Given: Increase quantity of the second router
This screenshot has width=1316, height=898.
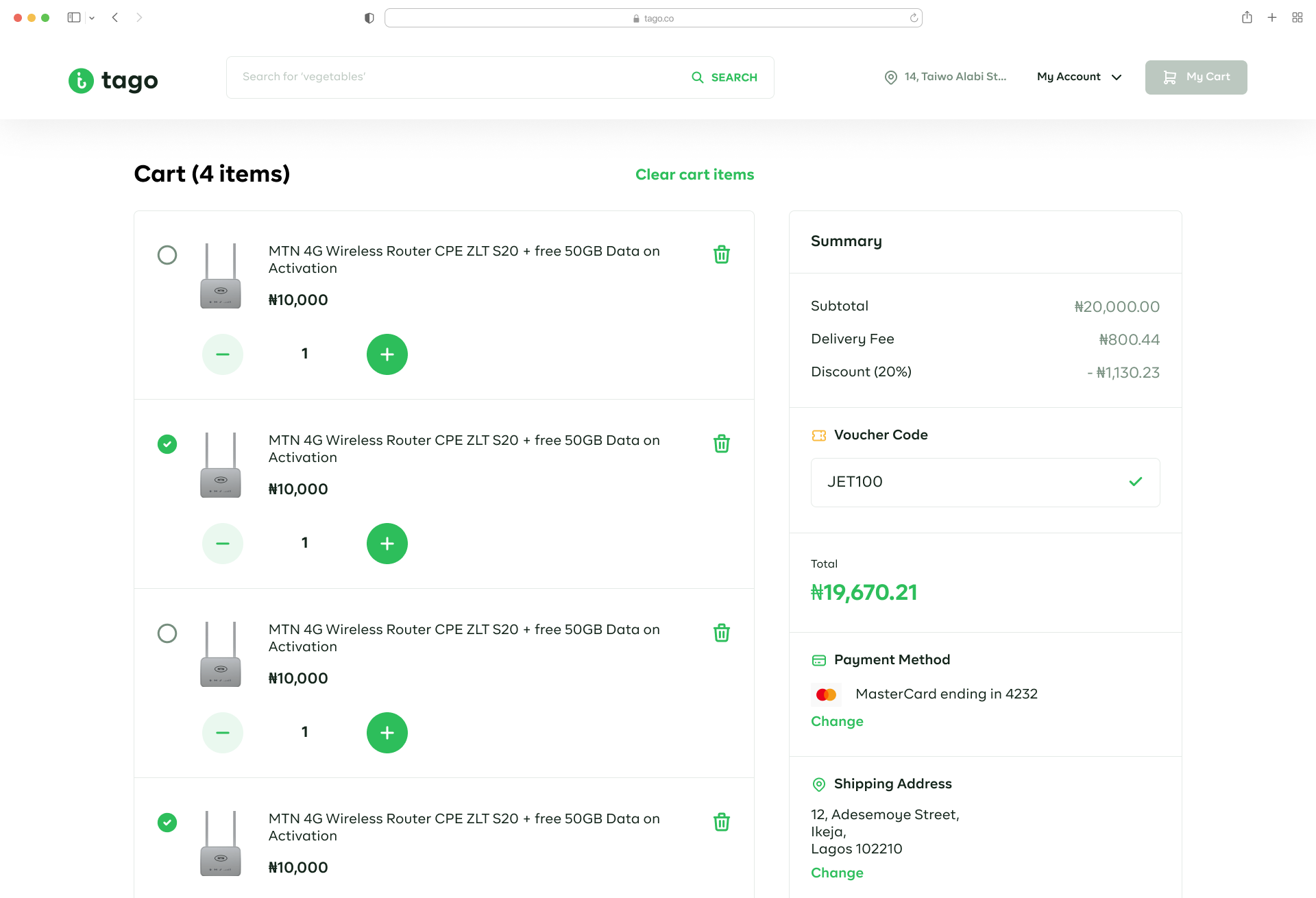Looking at the screenshot, I should 387,543.
